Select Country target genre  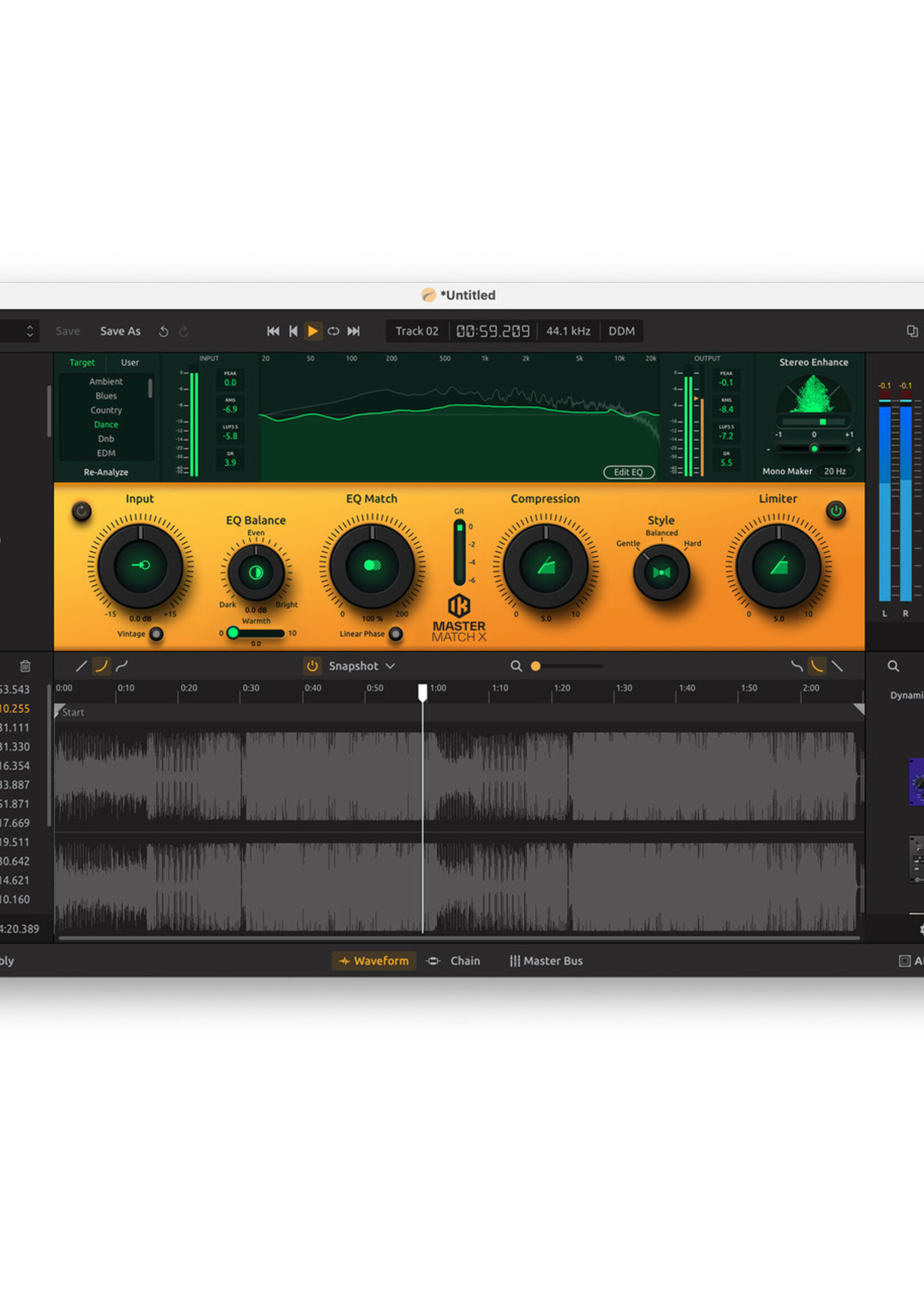[106, 410]
